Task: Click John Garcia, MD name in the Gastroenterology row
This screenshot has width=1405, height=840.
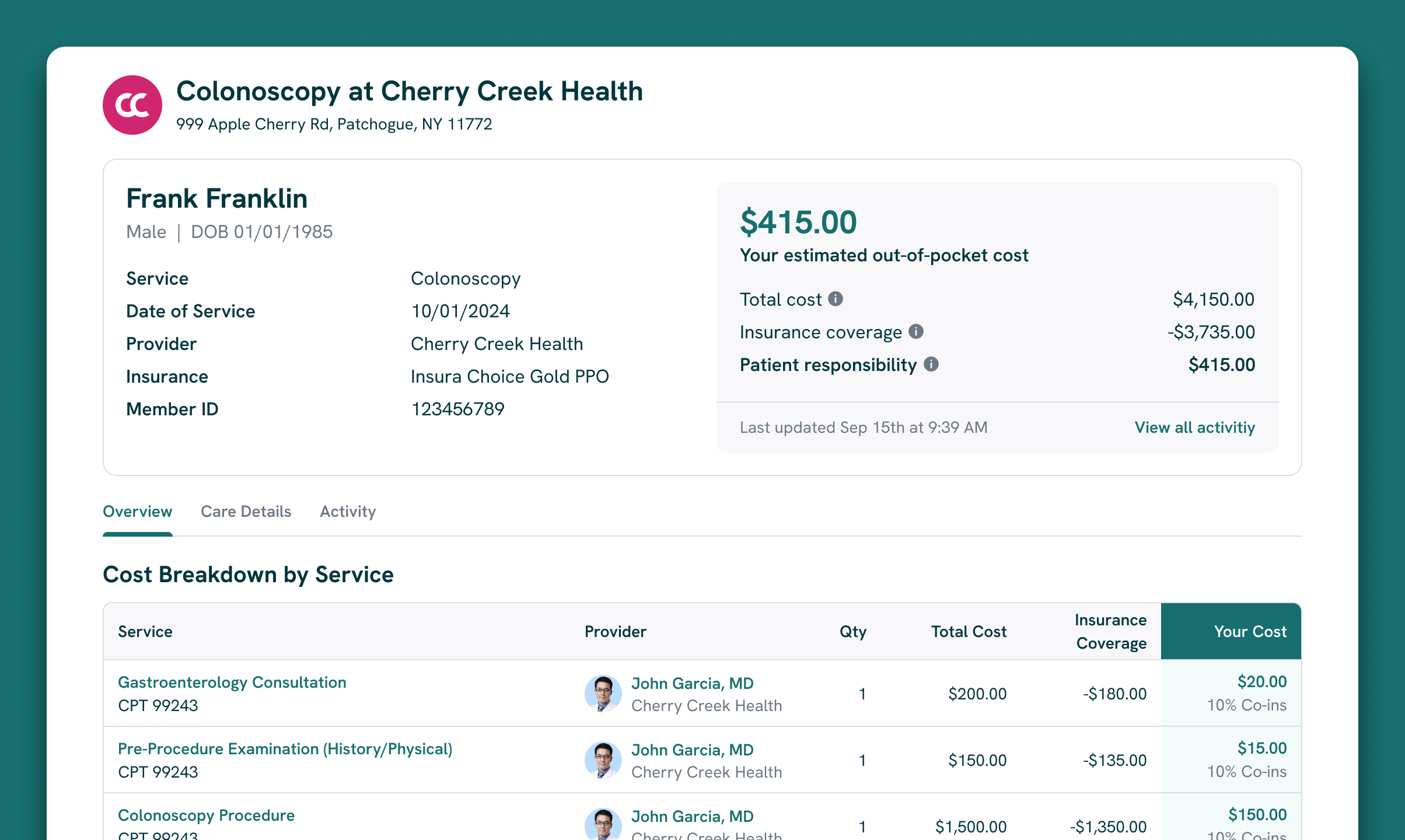Action: 692,684
